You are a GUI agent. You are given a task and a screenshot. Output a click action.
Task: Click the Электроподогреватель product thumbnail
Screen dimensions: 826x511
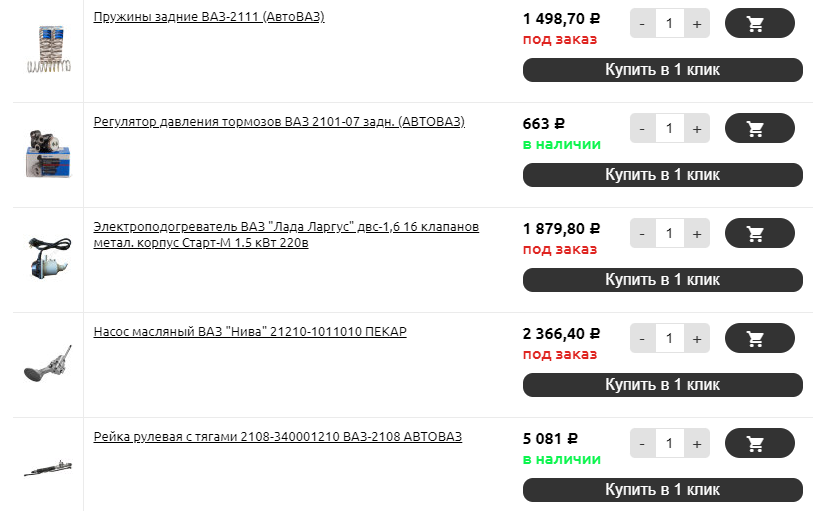pyautogui.click(x=47, y=258)
